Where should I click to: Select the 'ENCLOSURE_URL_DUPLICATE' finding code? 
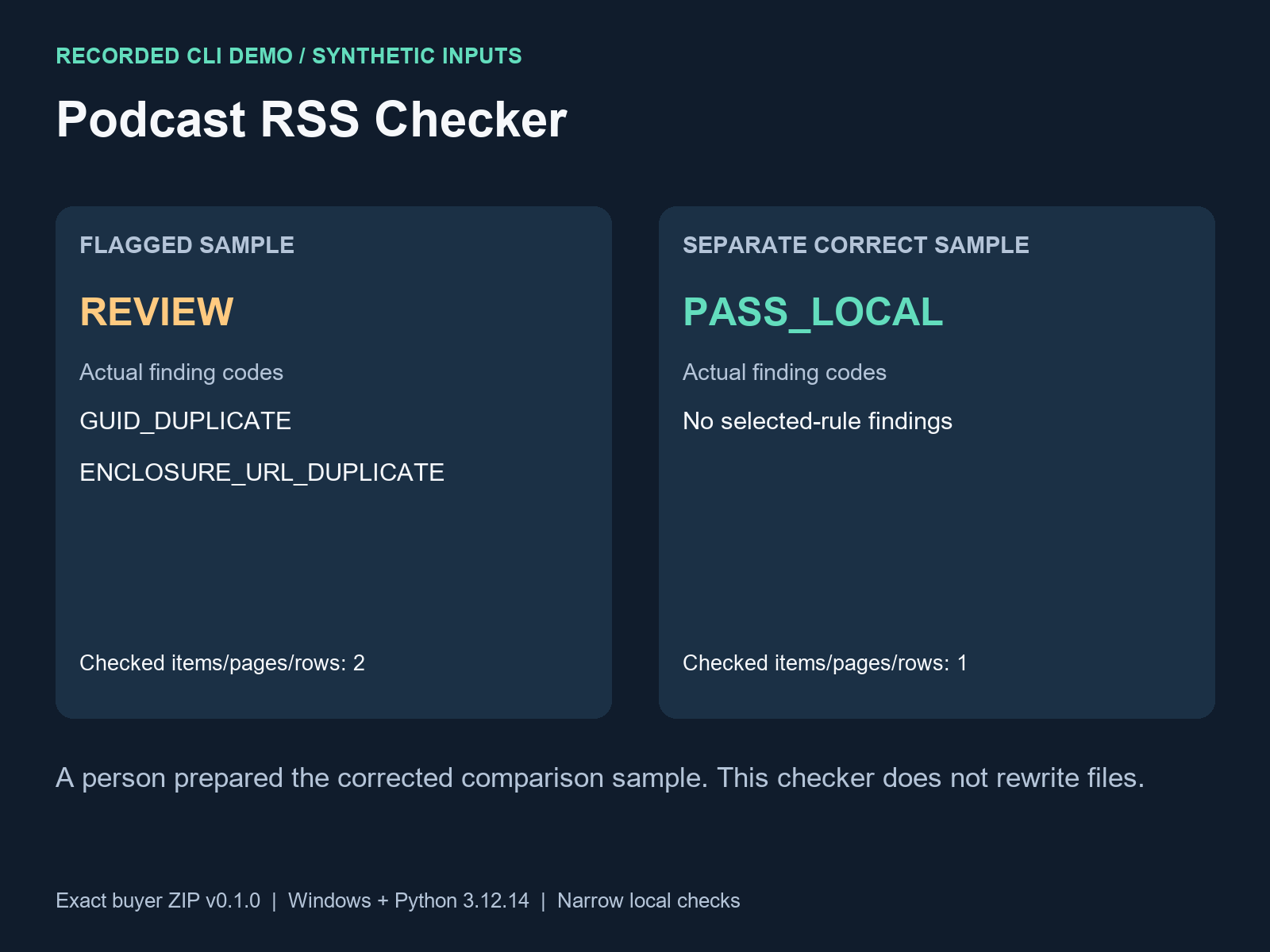pyautogui.click(x=262, y=473)
